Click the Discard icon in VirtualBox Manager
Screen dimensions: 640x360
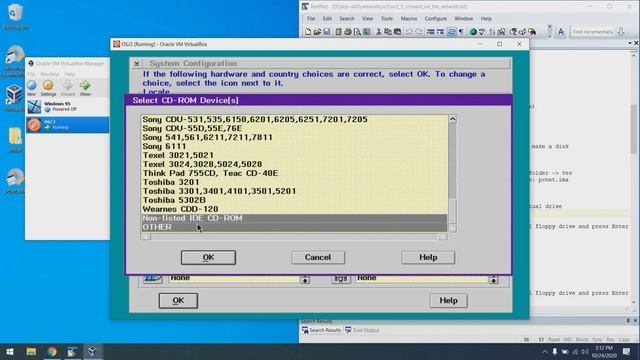pos(68,88)
